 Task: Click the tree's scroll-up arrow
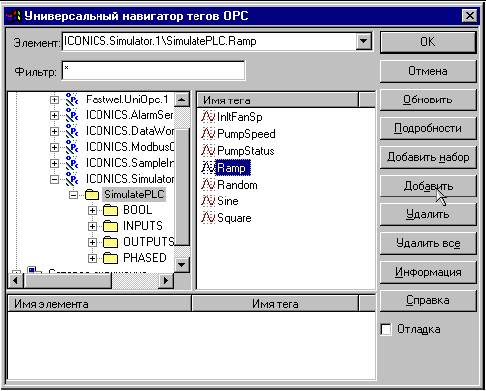(182, 100)
